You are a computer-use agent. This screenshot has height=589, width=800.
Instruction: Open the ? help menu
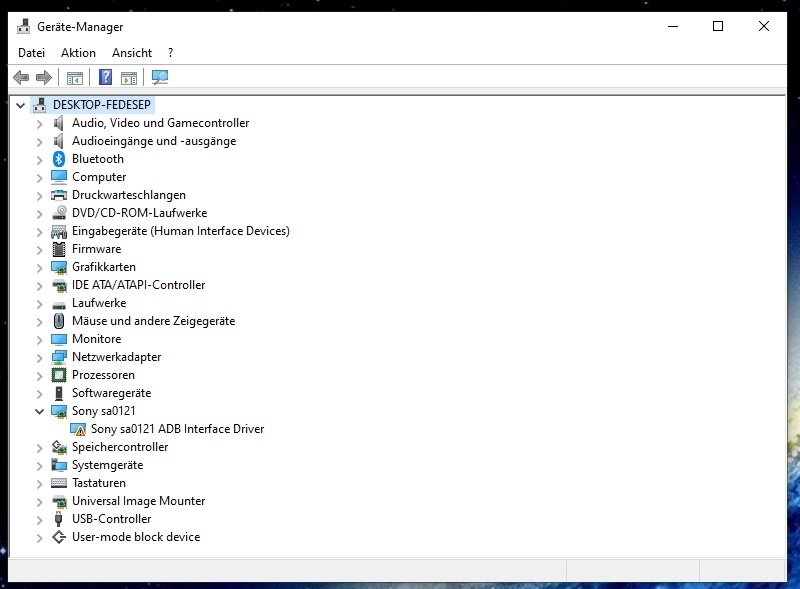(x=170, y=53)
